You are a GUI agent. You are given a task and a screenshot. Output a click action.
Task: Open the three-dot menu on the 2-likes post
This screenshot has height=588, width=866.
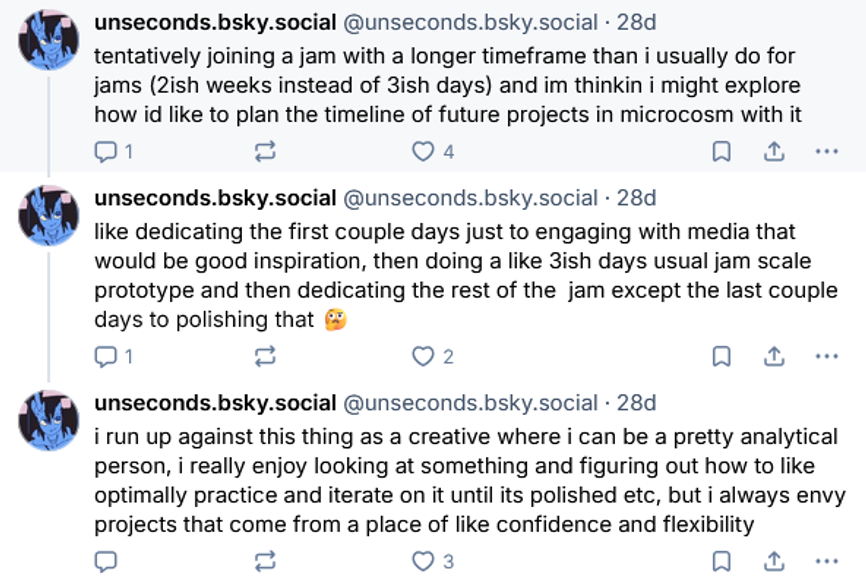click(826, 356)
